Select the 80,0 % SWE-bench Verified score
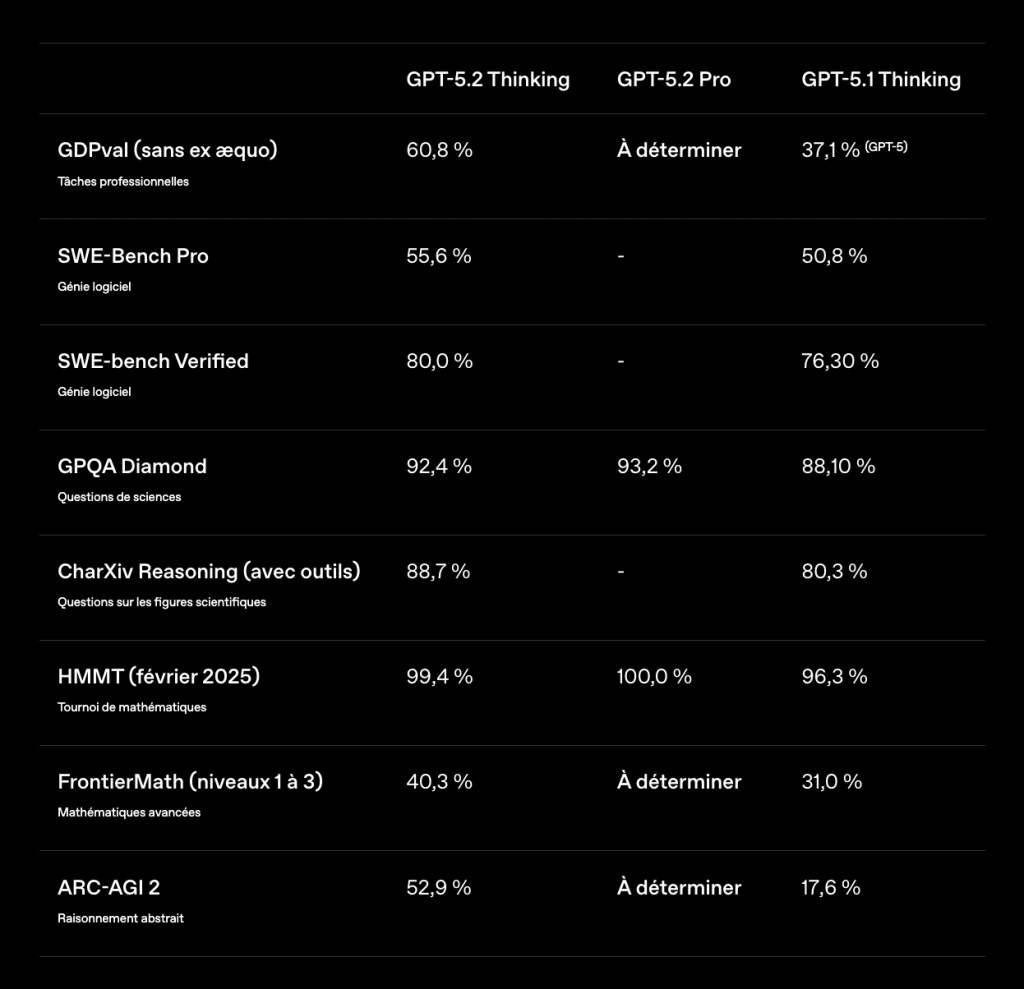Viewport: 1024px width, 989px height. point(439,361)
